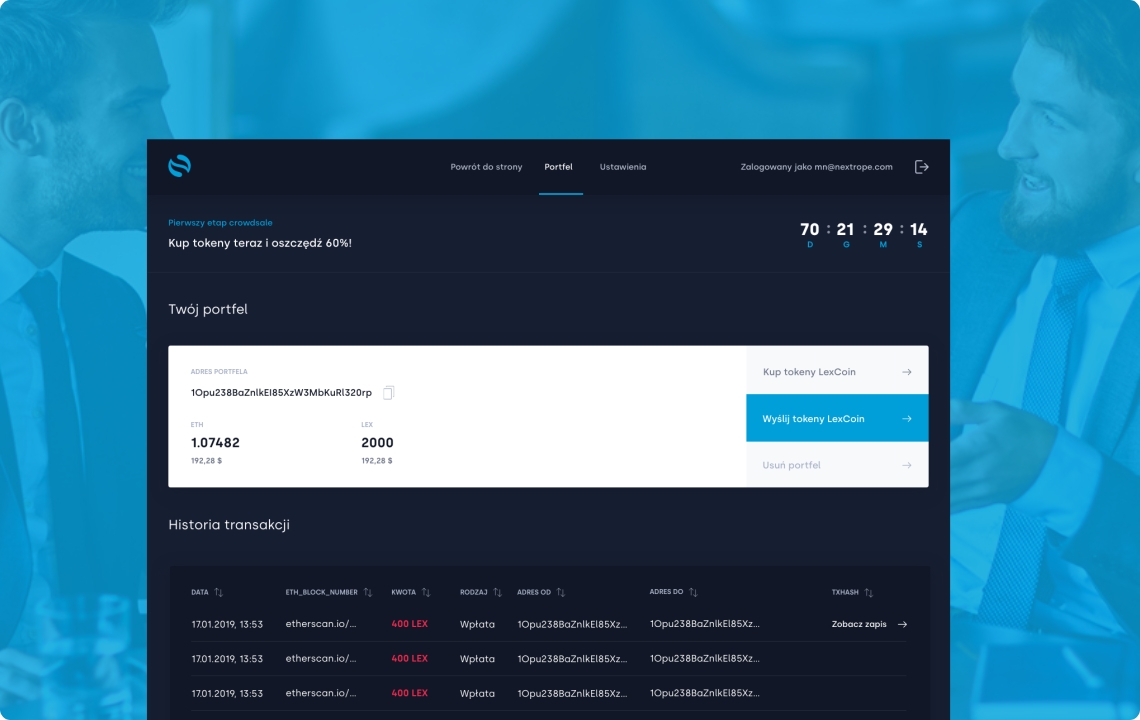Click Kup tokeny LexCoin button
Viewport: 1140px width, 720px height.
pyautogui.click(x=837, y=371)
